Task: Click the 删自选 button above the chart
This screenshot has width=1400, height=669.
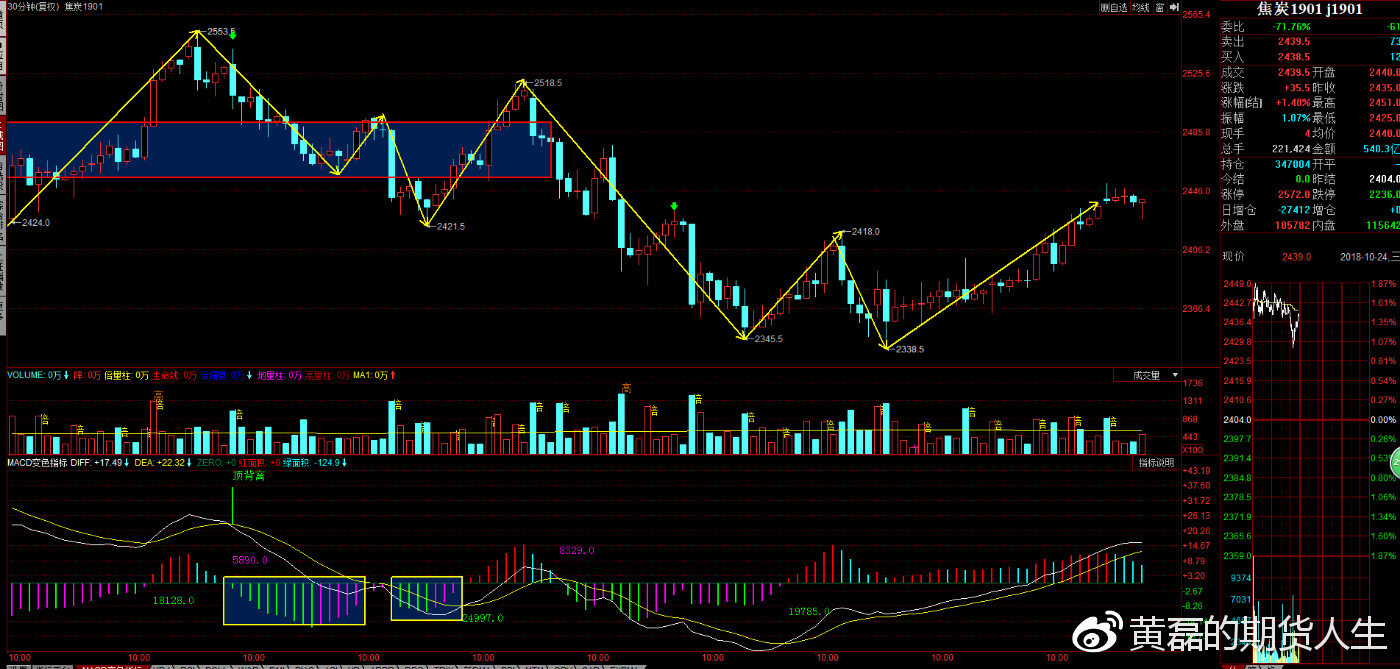Action: tap(1114, 7)
